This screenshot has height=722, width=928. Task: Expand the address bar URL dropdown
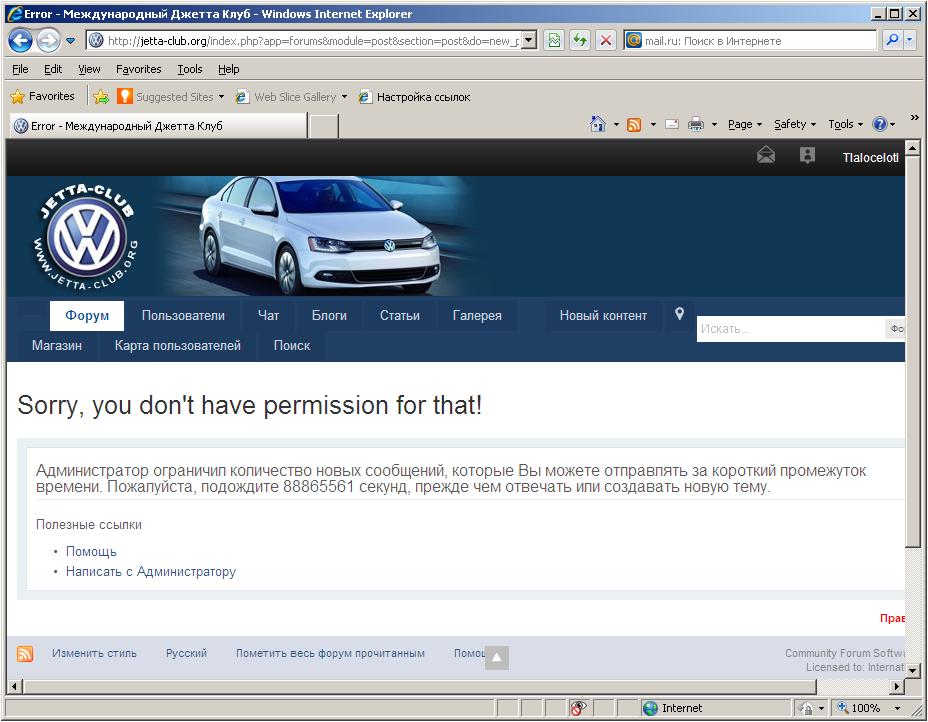point(529,41)
